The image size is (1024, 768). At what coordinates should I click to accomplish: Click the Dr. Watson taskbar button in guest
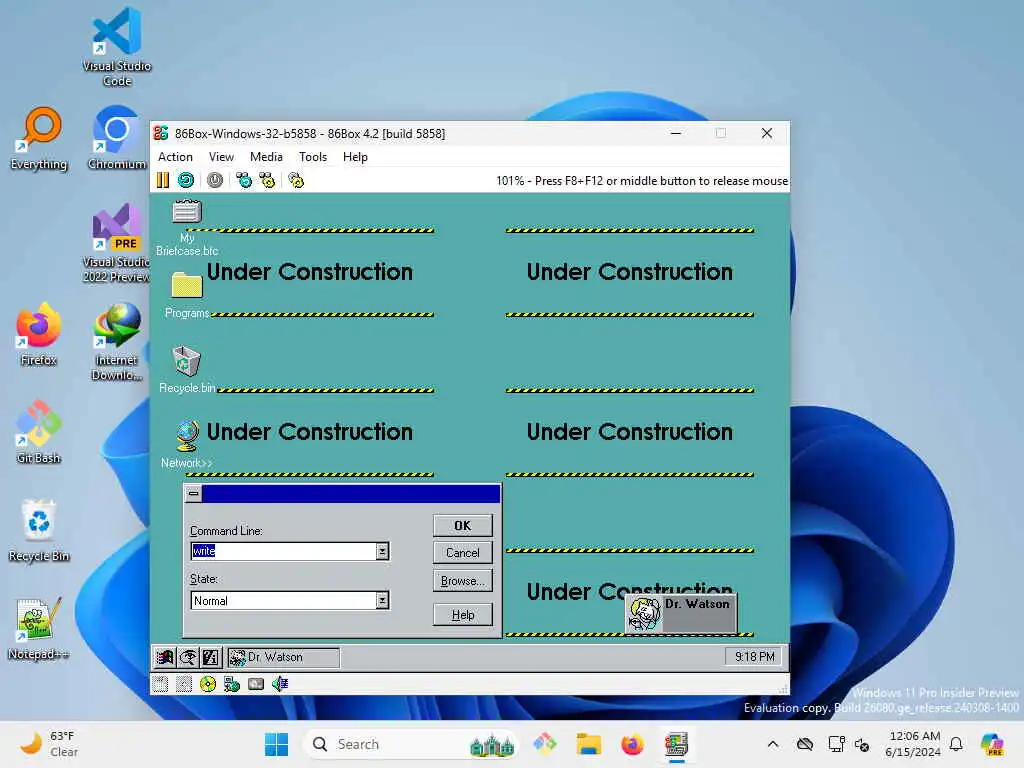click(283, 657)
